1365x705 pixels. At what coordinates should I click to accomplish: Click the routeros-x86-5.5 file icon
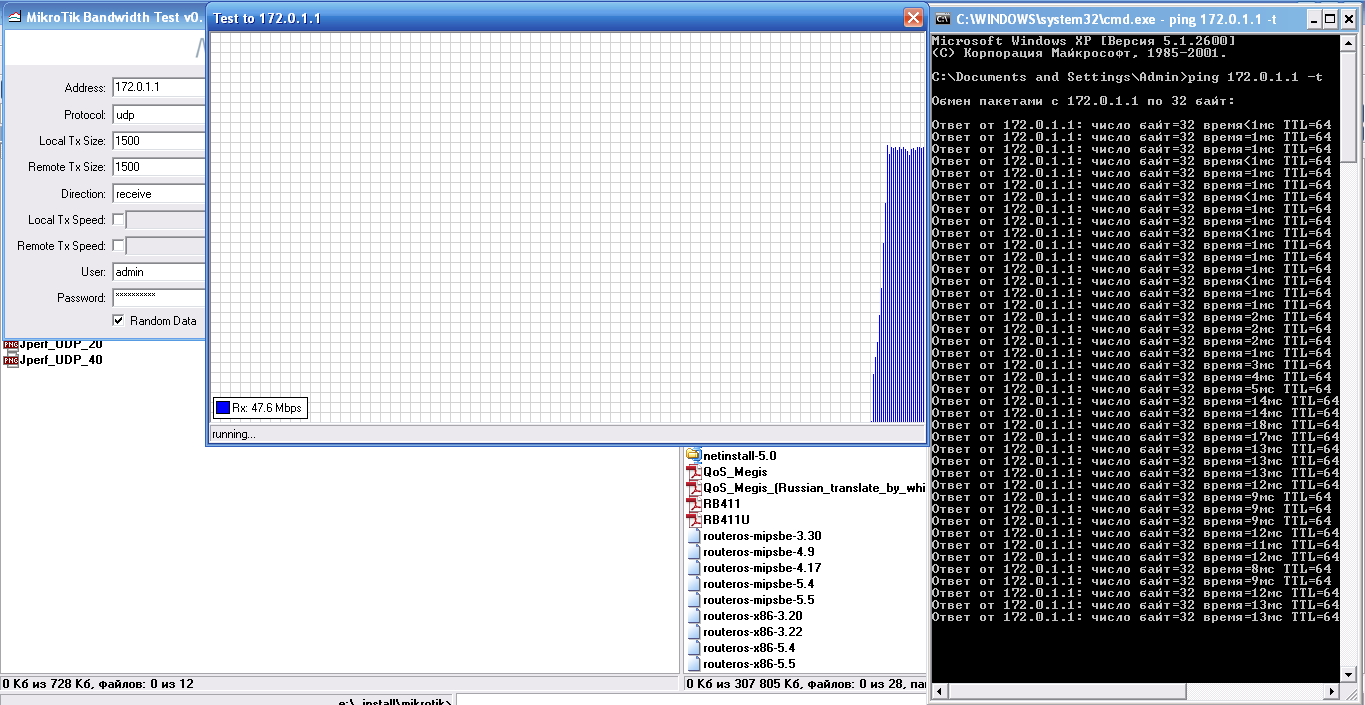click(x=694, y=664)
